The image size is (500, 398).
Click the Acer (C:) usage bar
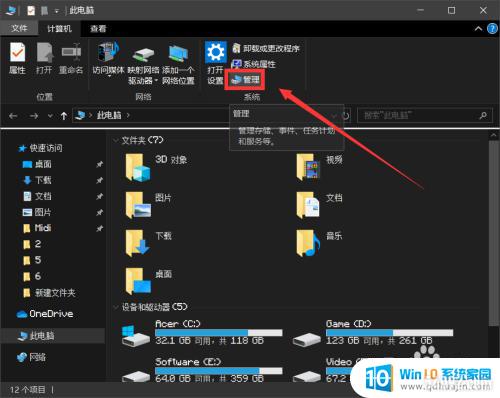[x=219, y=332]
